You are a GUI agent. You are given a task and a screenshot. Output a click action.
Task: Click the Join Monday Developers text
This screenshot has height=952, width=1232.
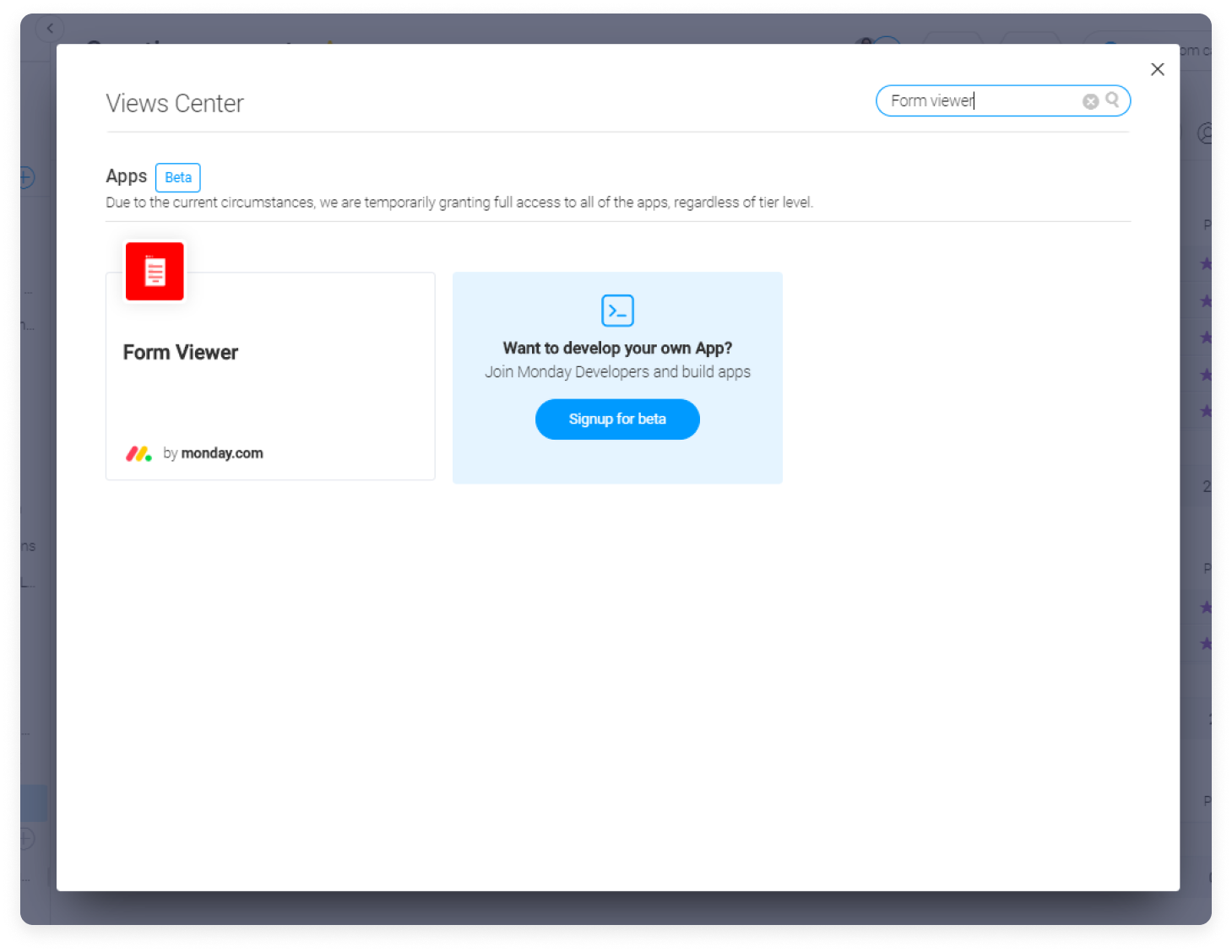[x=617, y=372]
